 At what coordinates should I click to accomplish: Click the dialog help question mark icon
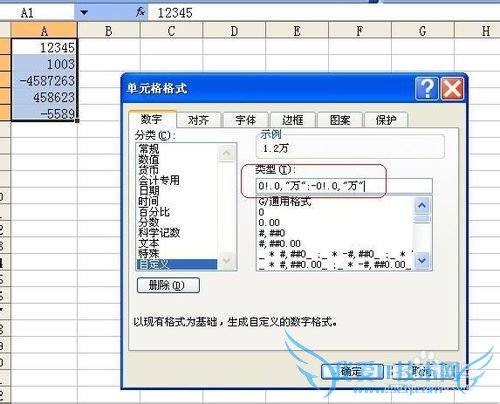pyautogui.click(x=427, y=88)
